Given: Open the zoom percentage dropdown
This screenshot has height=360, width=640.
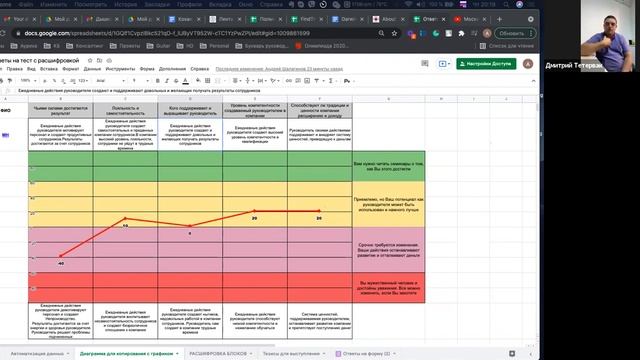Looking at the screenshot, I should coord(29,81).
